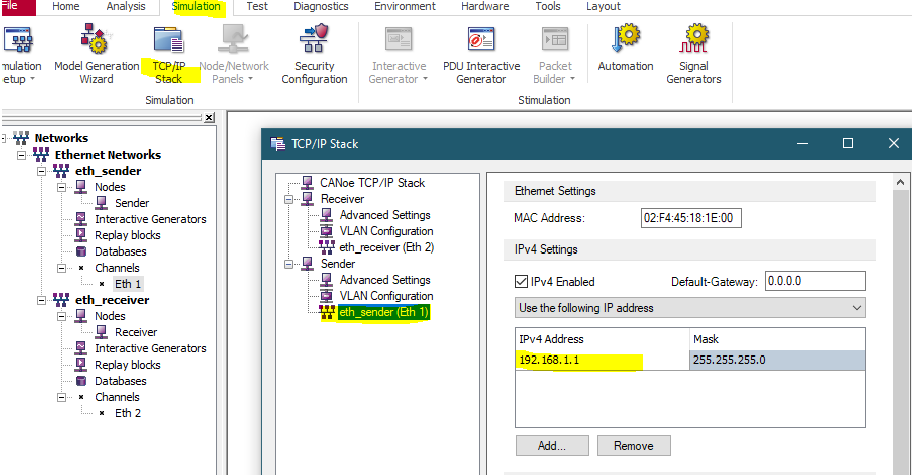Open Advanced Settings under Receiver

384,215
